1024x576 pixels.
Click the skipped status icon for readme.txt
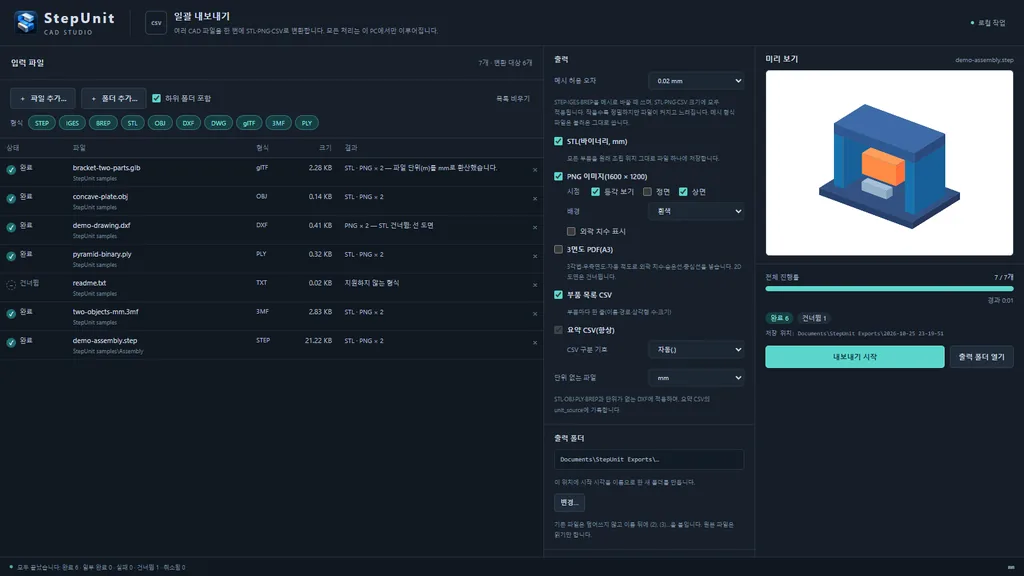[11, 285]
